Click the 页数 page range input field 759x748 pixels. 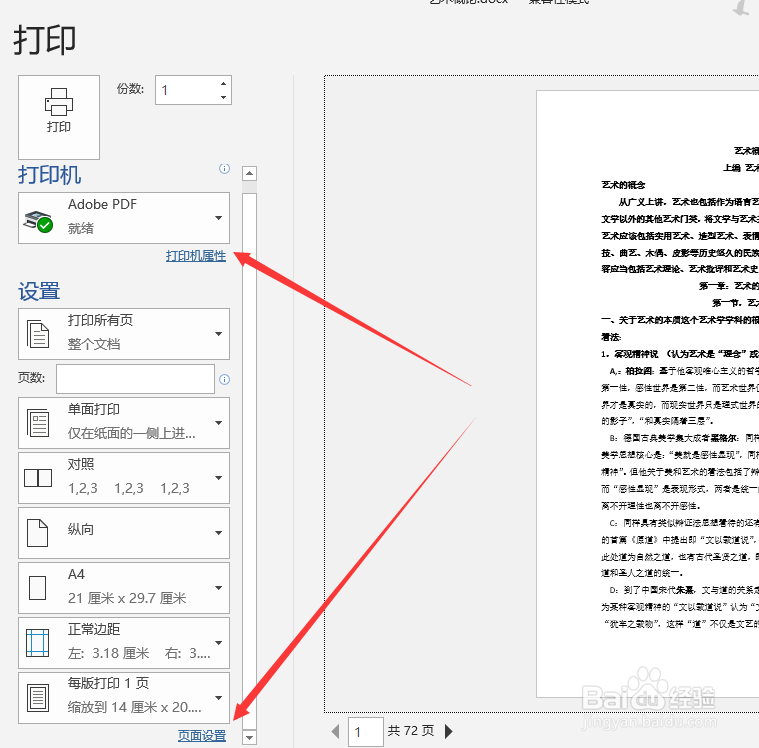click(x=135, y=379)
